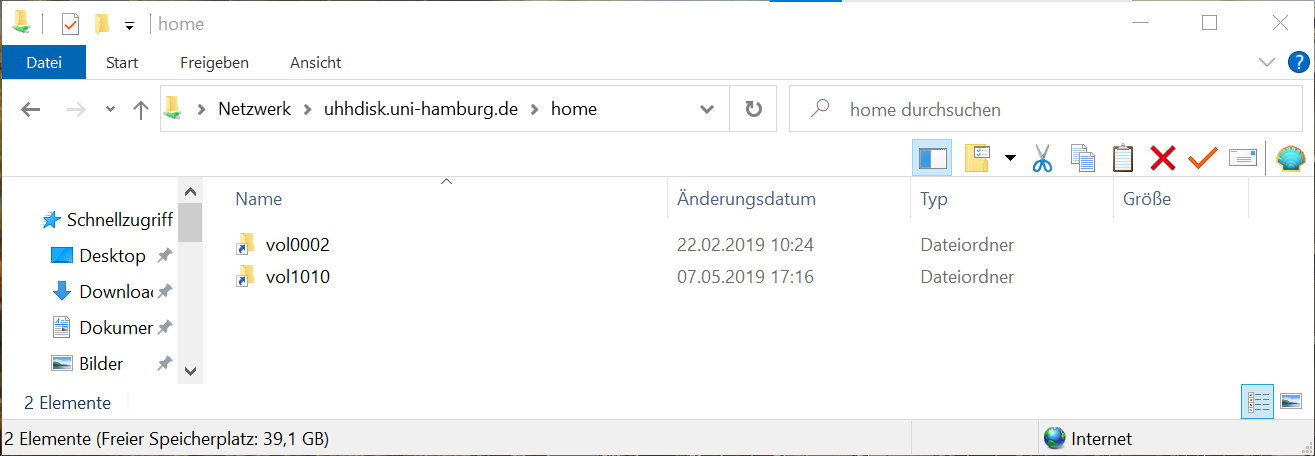Click the Cut scissors icon
This screenshot has height=456, width=1315.
tap(1043, 158)
